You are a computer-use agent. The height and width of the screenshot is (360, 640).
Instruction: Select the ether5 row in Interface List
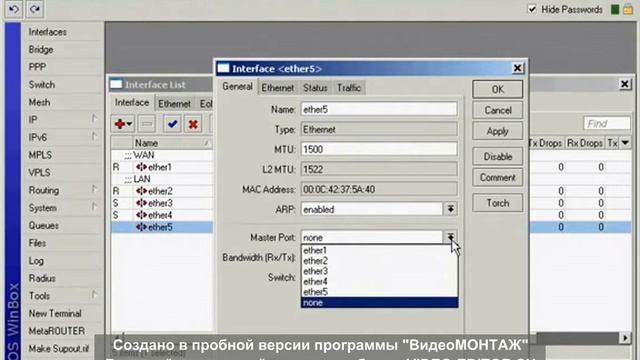pyautogui.click(x=162, y=227)
